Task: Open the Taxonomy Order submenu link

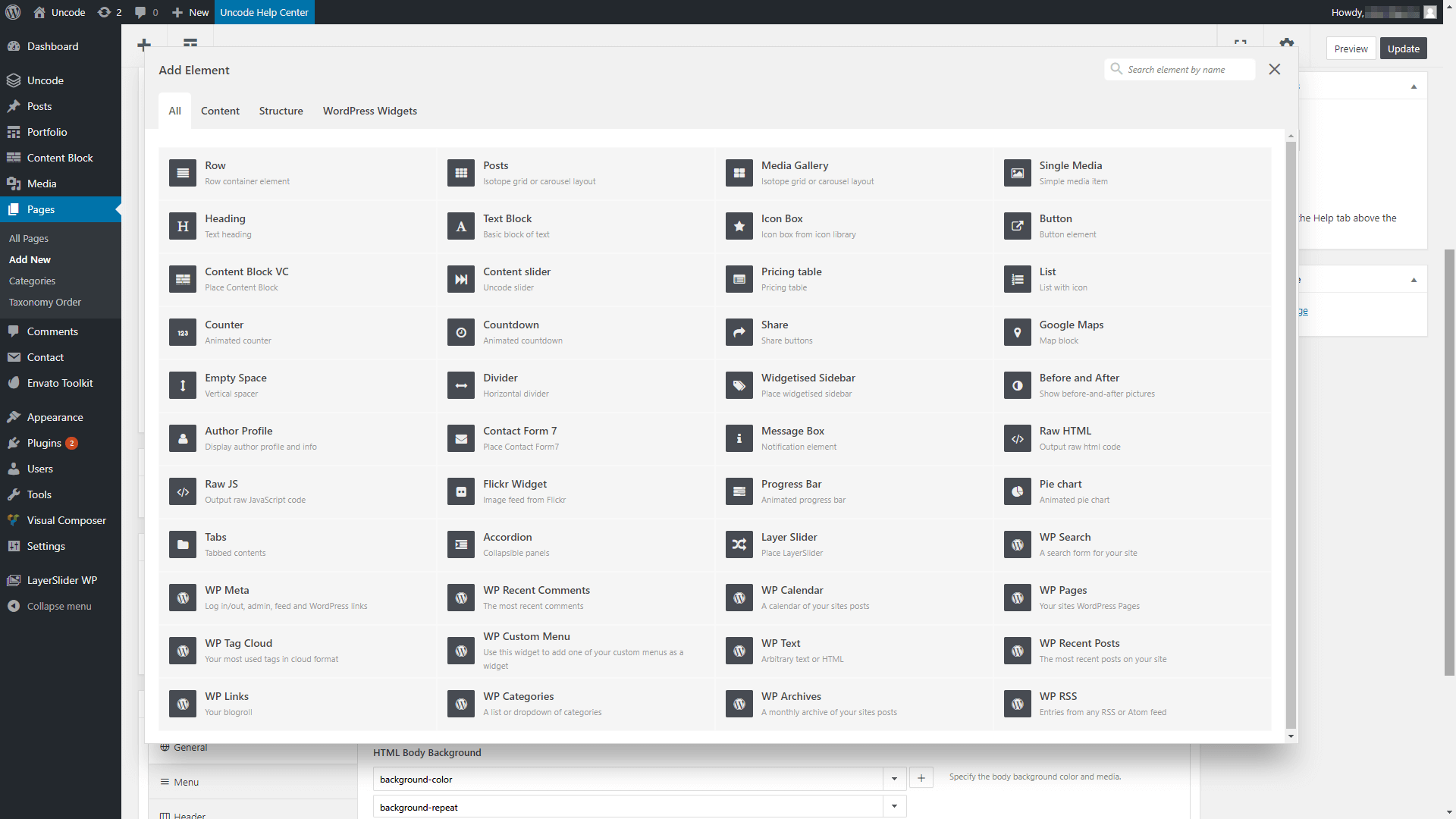Action: 45,302
